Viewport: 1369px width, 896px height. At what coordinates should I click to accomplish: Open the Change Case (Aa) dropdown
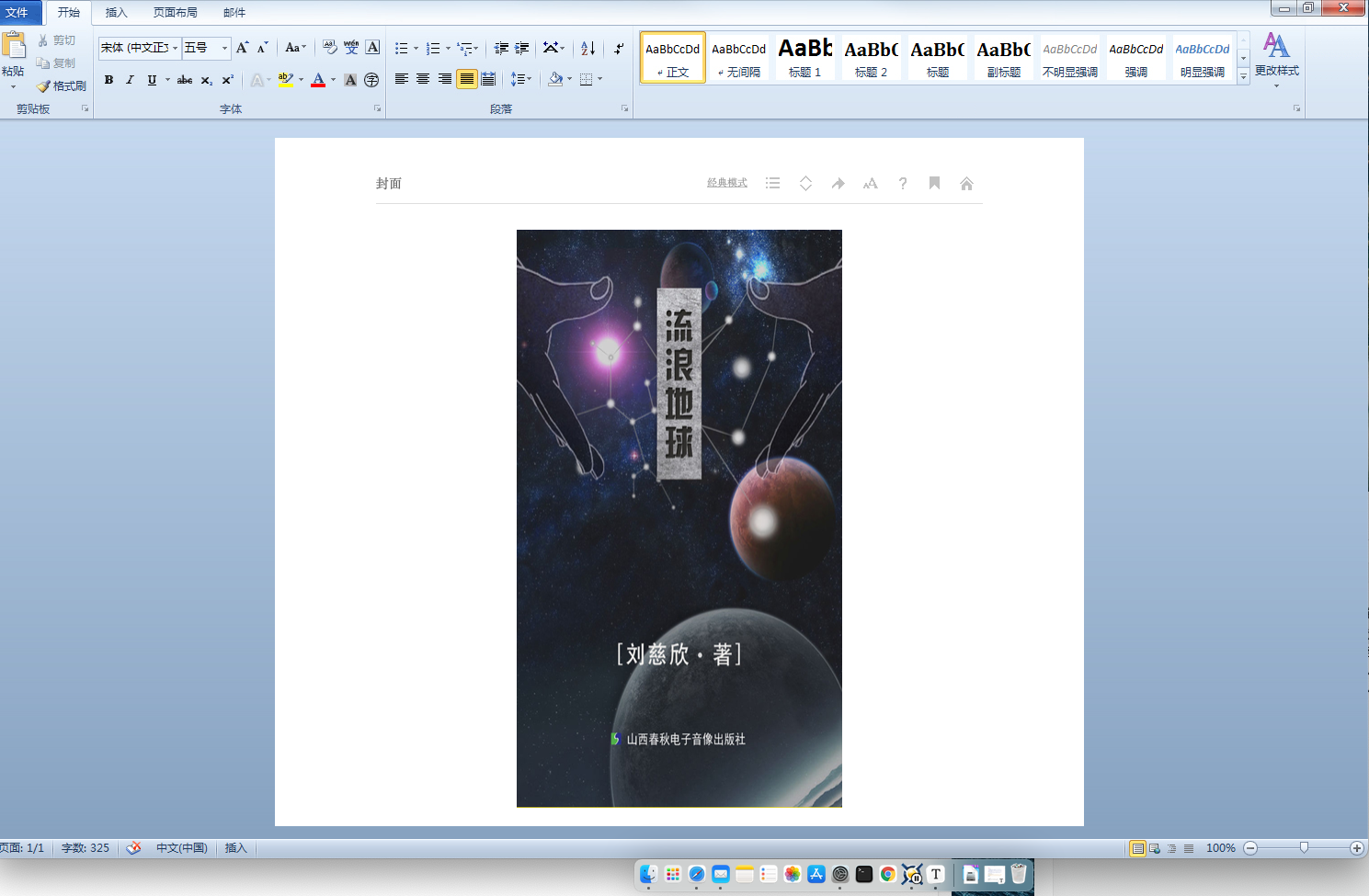295,48
